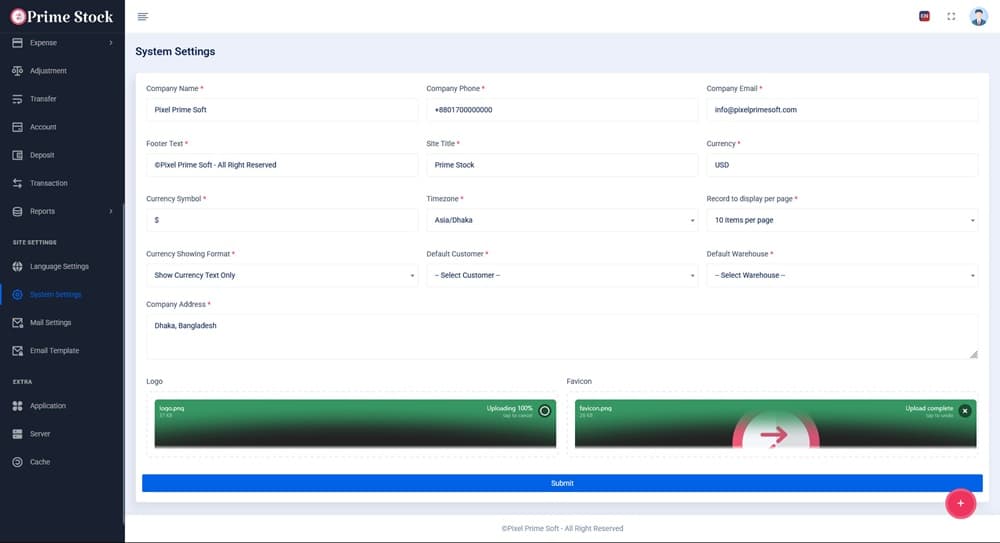
Task: Click the Currency input showing USD
Action: pyautogui.click(x=842, y=165)
